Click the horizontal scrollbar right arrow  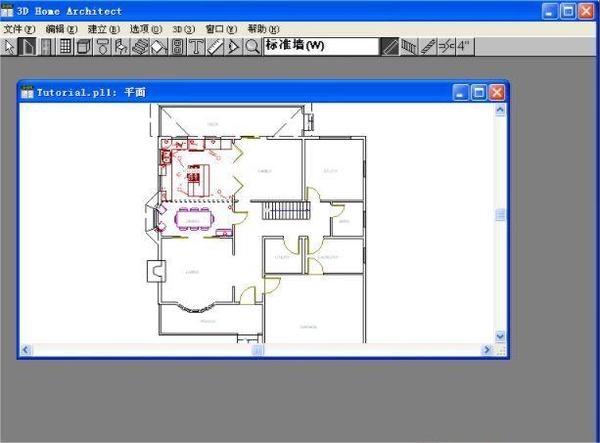pyautogui.click(x=487, y=351)
